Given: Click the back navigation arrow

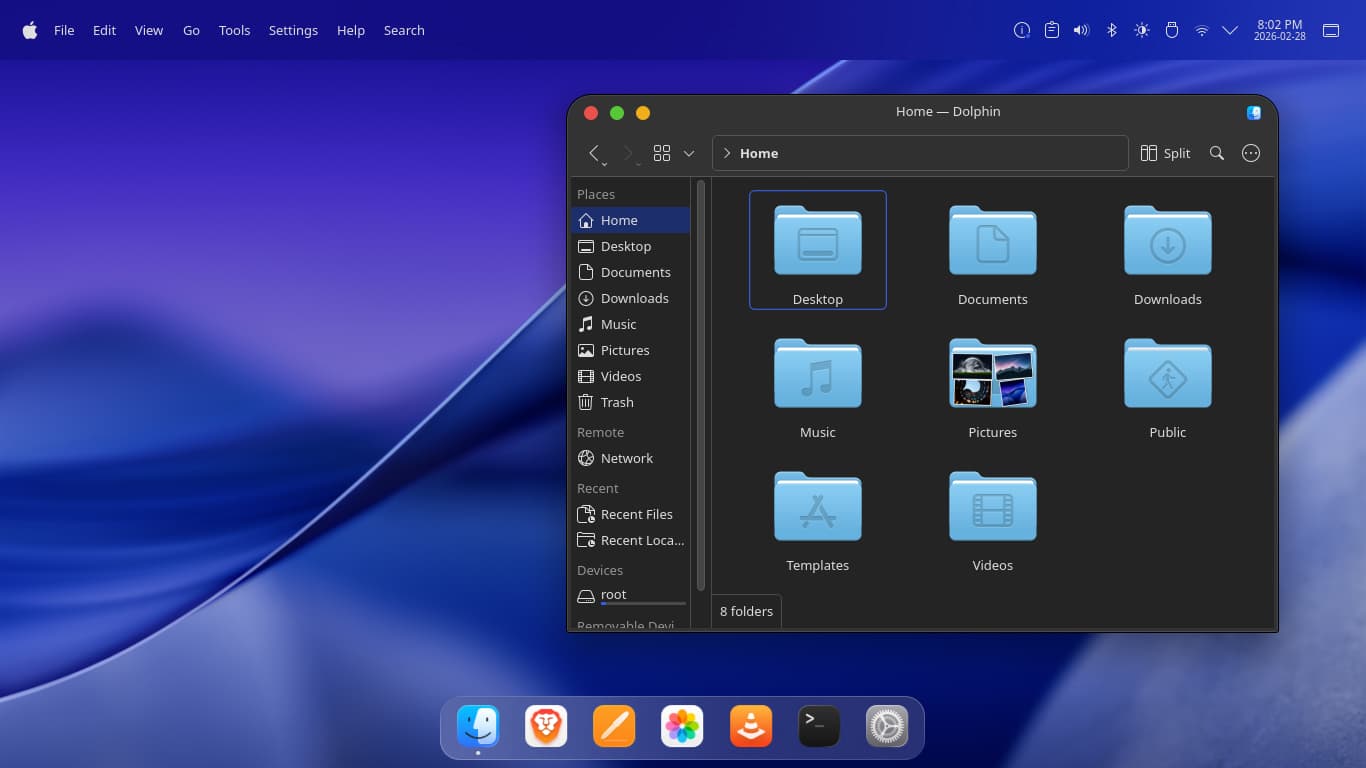Looking at the screenshot, I should tap(594, 153).
